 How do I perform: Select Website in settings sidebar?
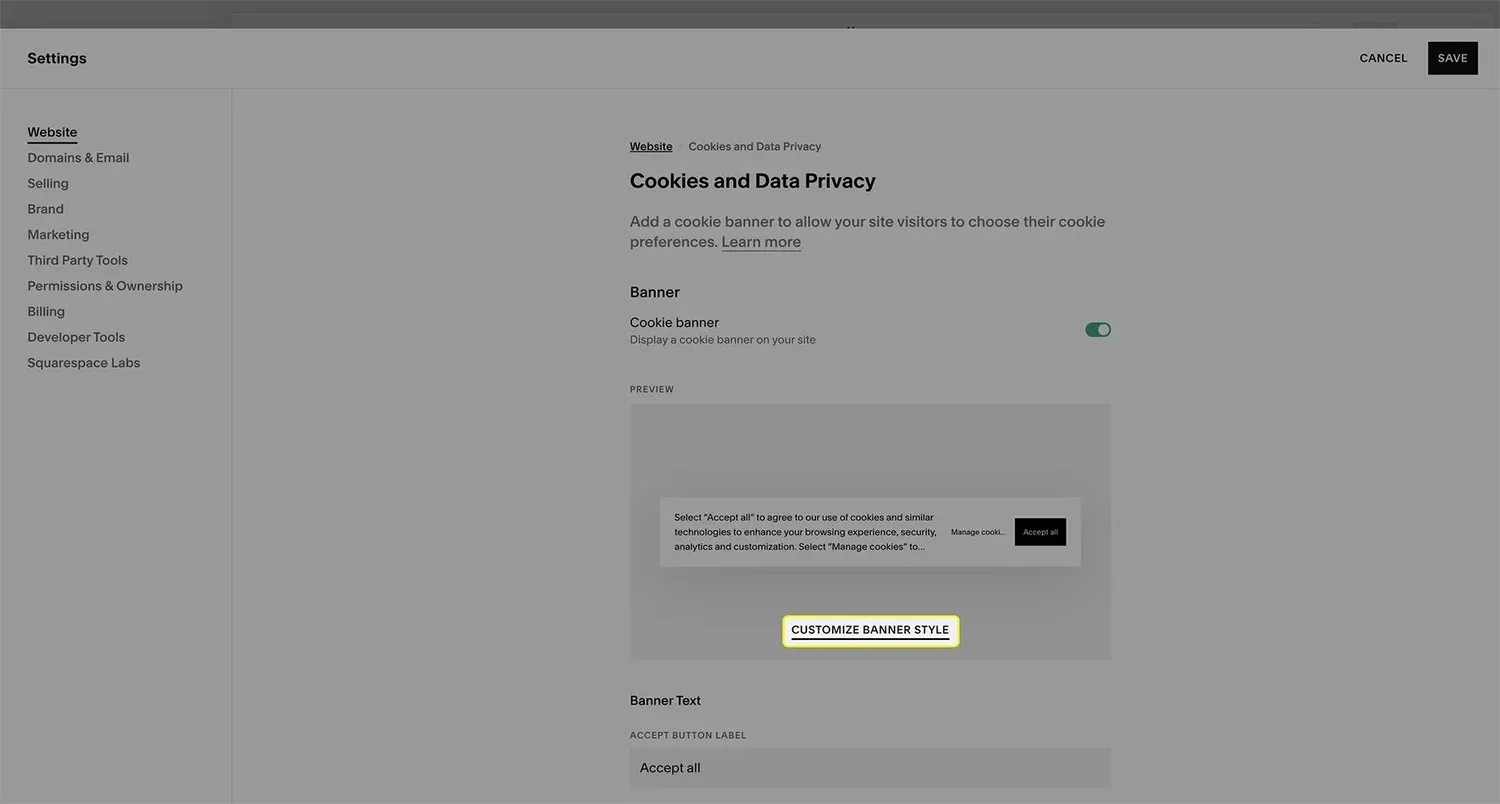52,132
